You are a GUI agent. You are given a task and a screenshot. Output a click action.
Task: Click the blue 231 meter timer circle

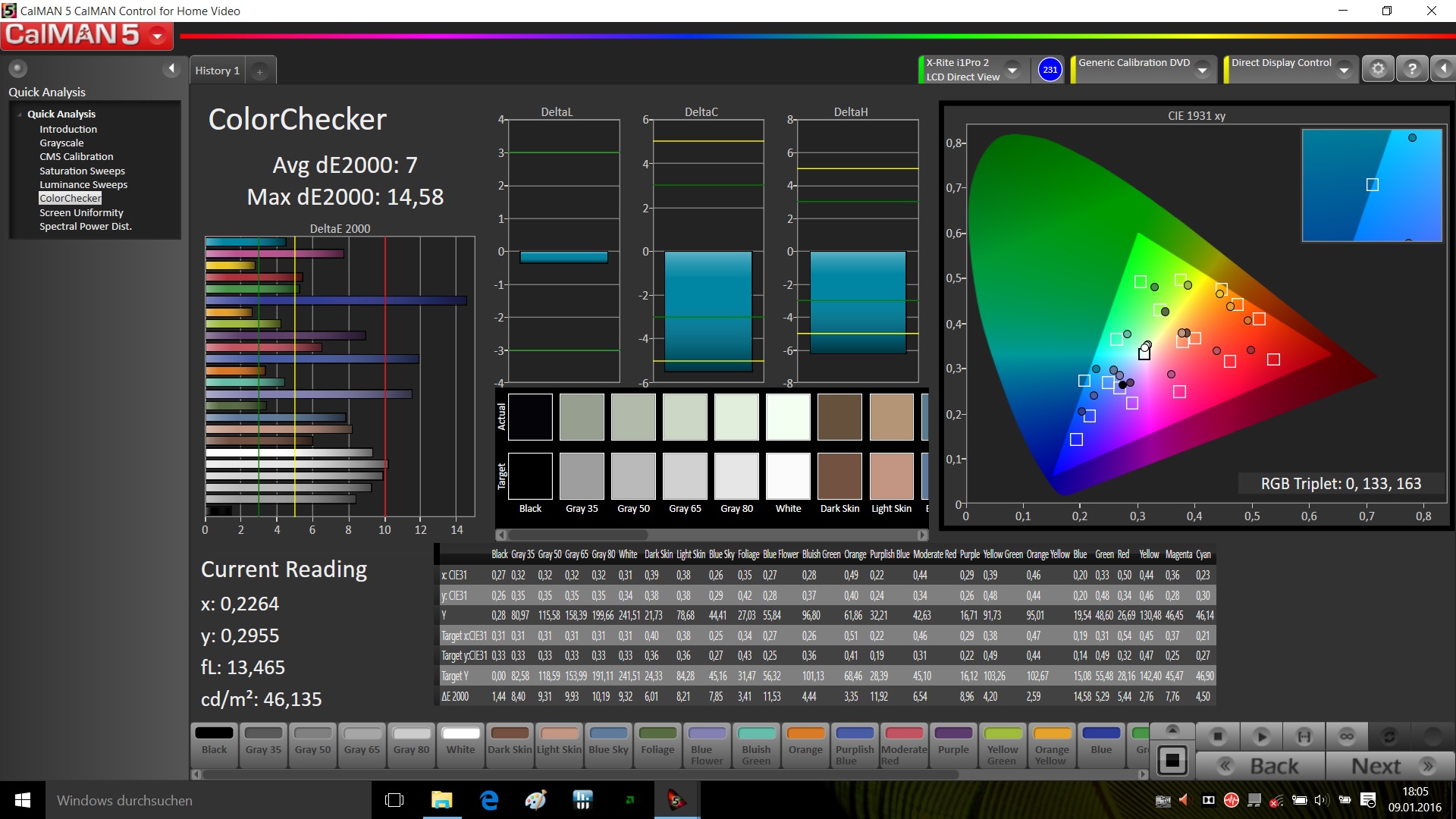click(1050, 70)
